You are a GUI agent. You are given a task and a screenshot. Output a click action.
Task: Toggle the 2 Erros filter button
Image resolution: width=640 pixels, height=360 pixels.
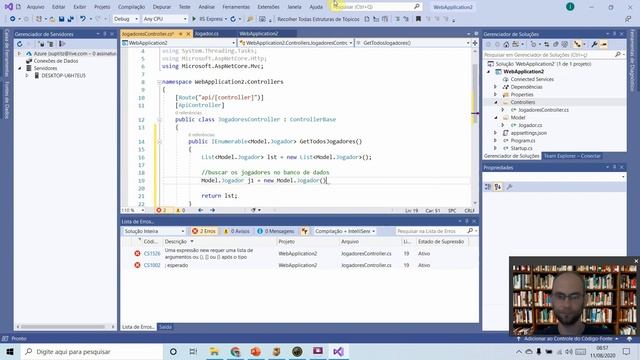coord(204,231)
